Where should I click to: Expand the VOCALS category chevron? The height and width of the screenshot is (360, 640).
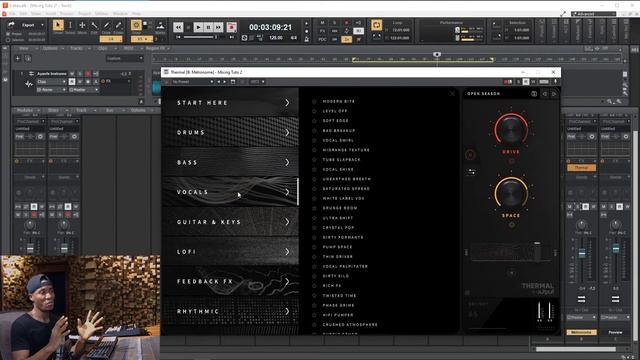287,192
